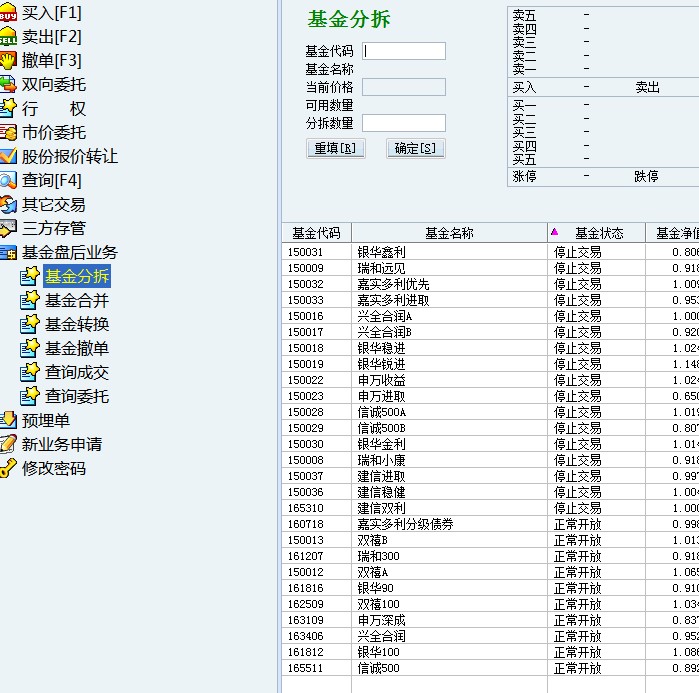The height and width of the screenshot is (693, 699).
Task: Select 基金转换 submenu item
Action: coord(77,324)
